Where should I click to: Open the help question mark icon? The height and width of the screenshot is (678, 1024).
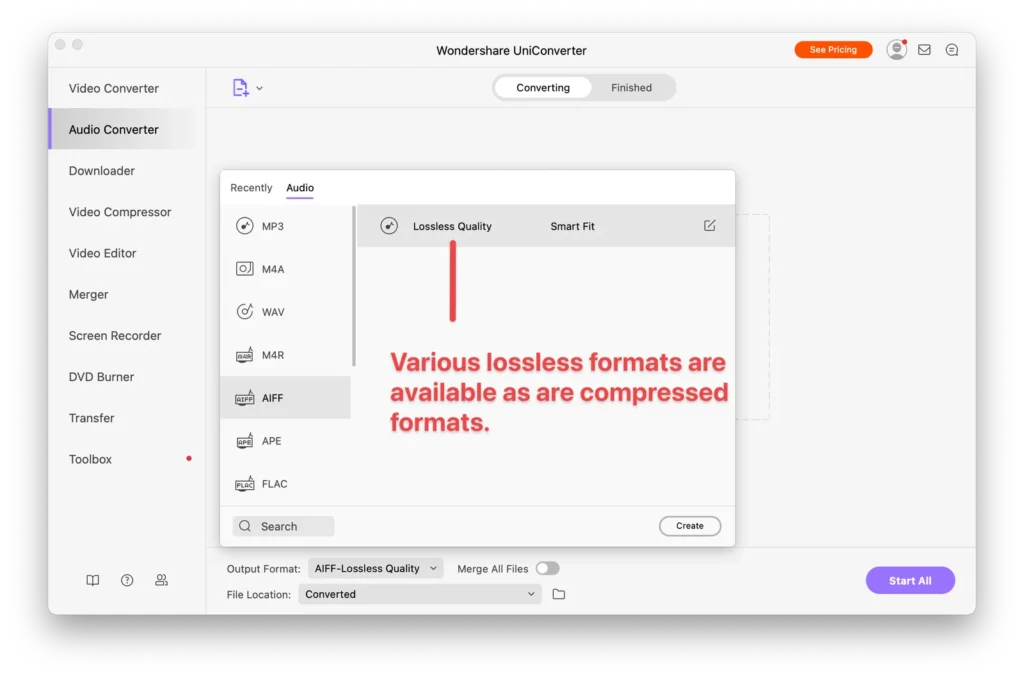127,580
